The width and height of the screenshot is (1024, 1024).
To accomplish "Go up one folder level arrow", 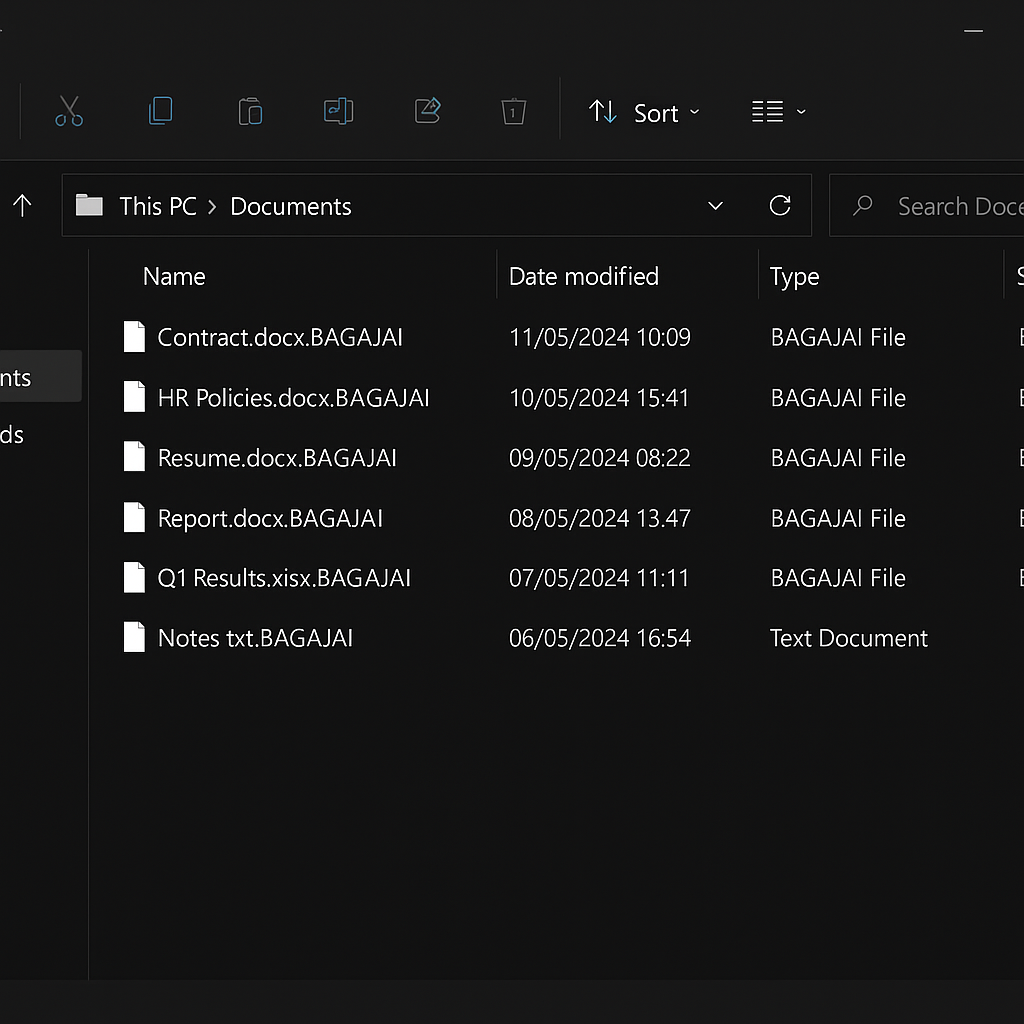I will click(x=22, y=206).
